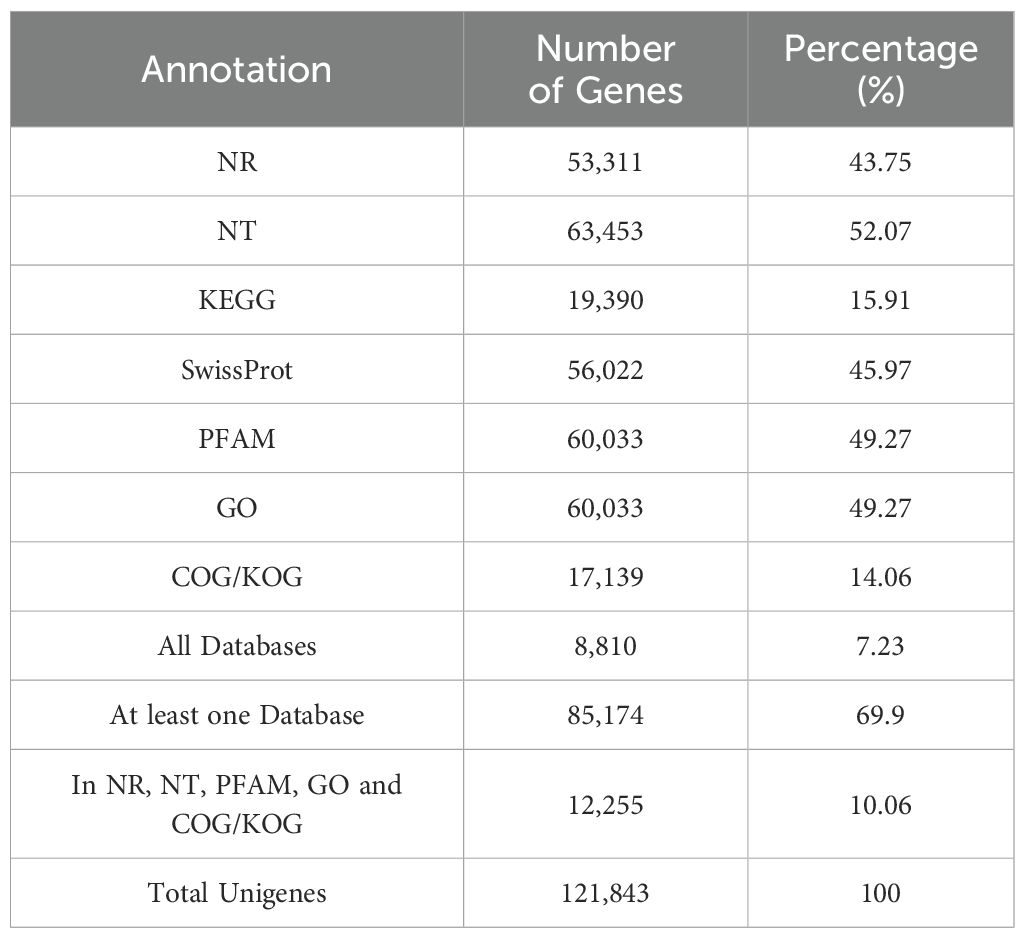Select the SwissProt row label

pyautogui.click(x=236, y=370)
